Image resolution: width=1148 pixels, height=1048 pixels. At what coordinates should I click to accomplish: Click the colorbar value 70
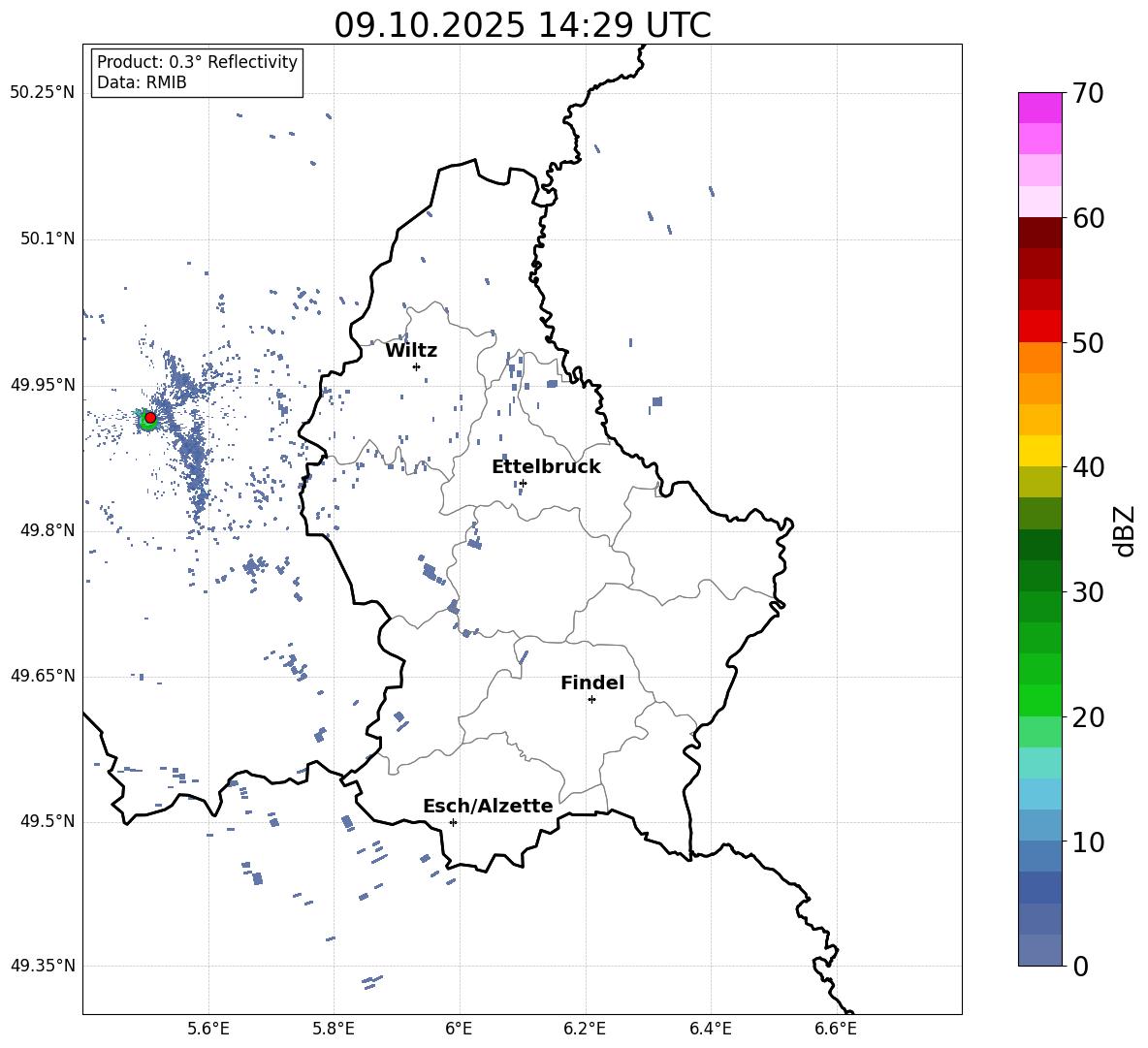click(x=1088, y=93)
